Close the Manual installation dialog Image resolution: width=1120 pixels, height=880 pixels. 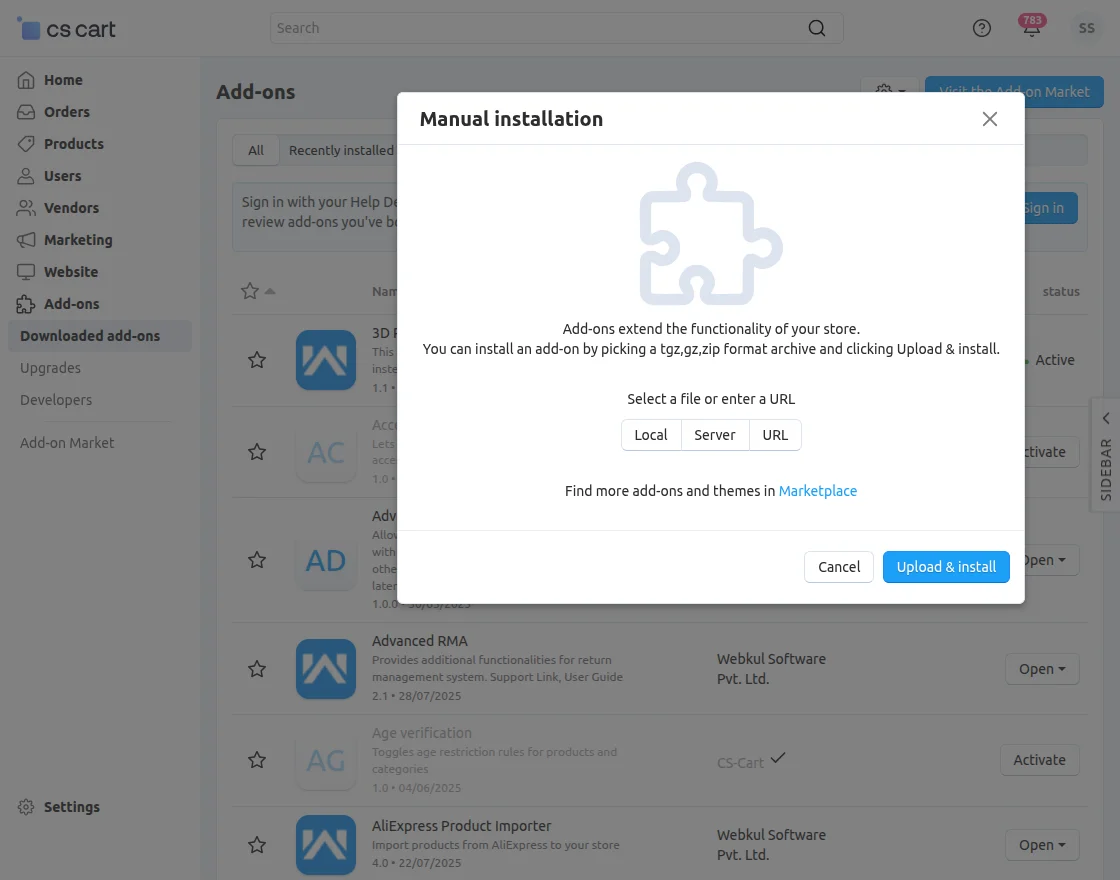[x=990, y=119]
